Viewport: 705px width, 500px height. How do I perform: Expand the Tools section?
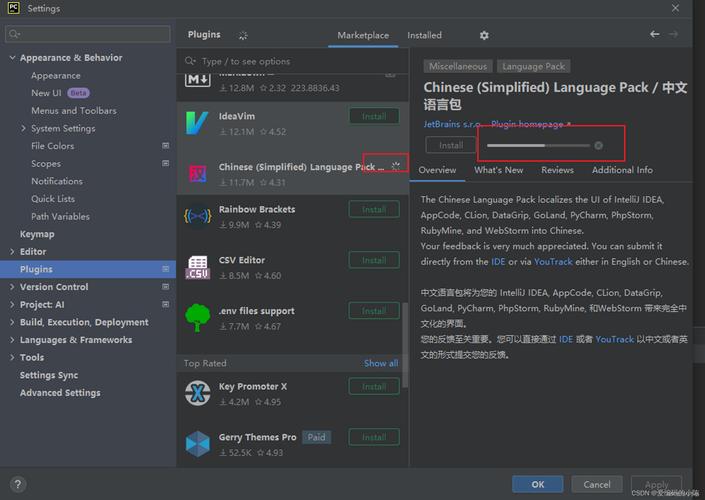click(12, 357)
